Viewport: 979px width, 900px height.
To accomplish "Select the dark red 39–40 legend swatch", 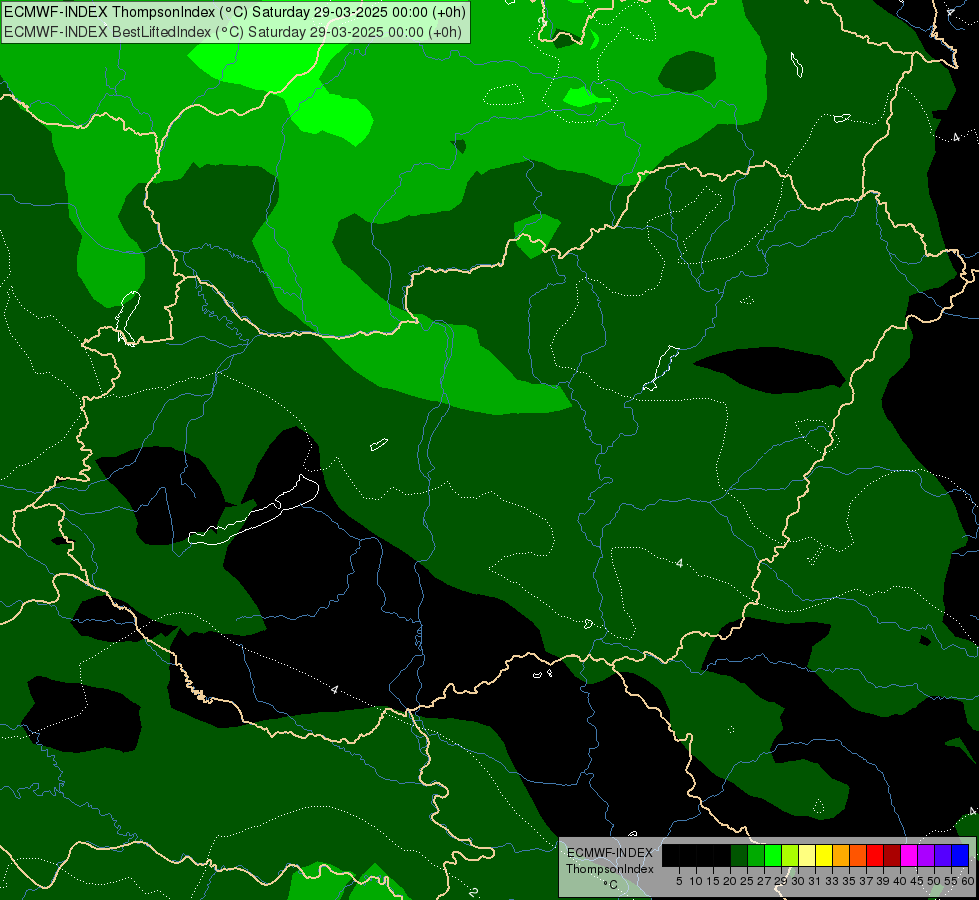I will [892, 855].
